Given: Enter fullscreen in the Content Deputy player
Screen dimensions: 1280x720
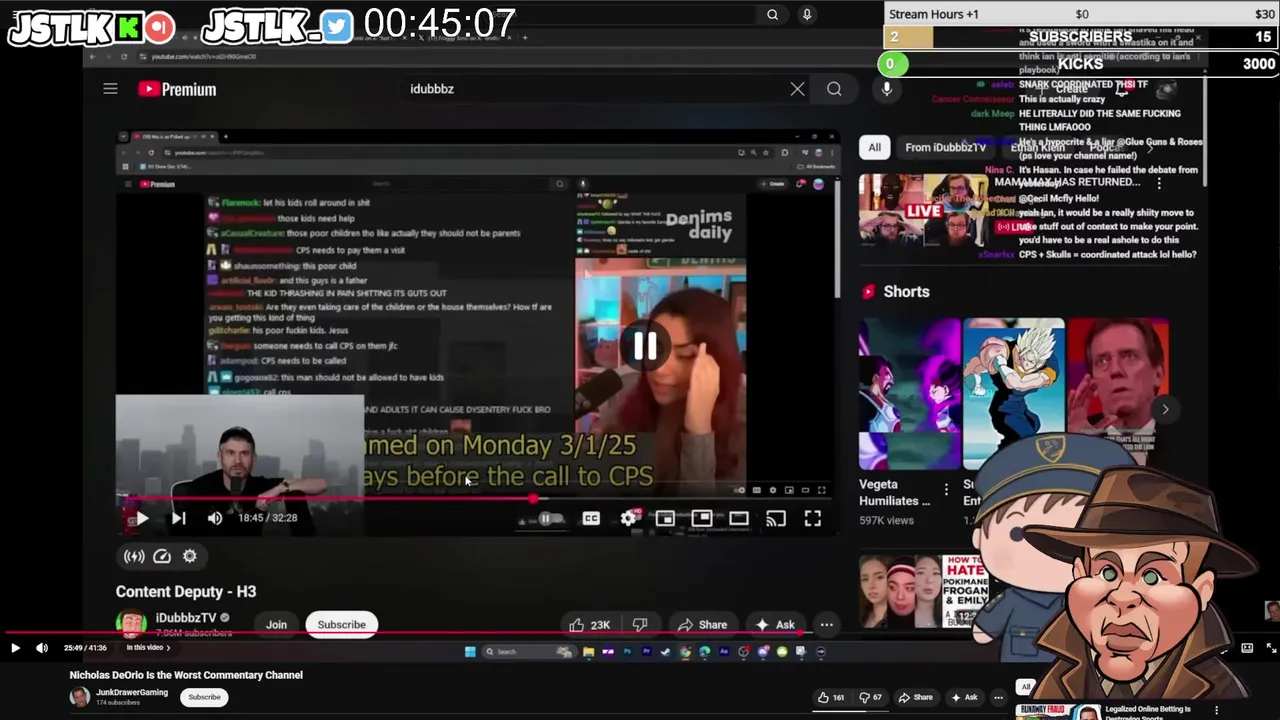Looking at the screenshot, I should (813, 518).
